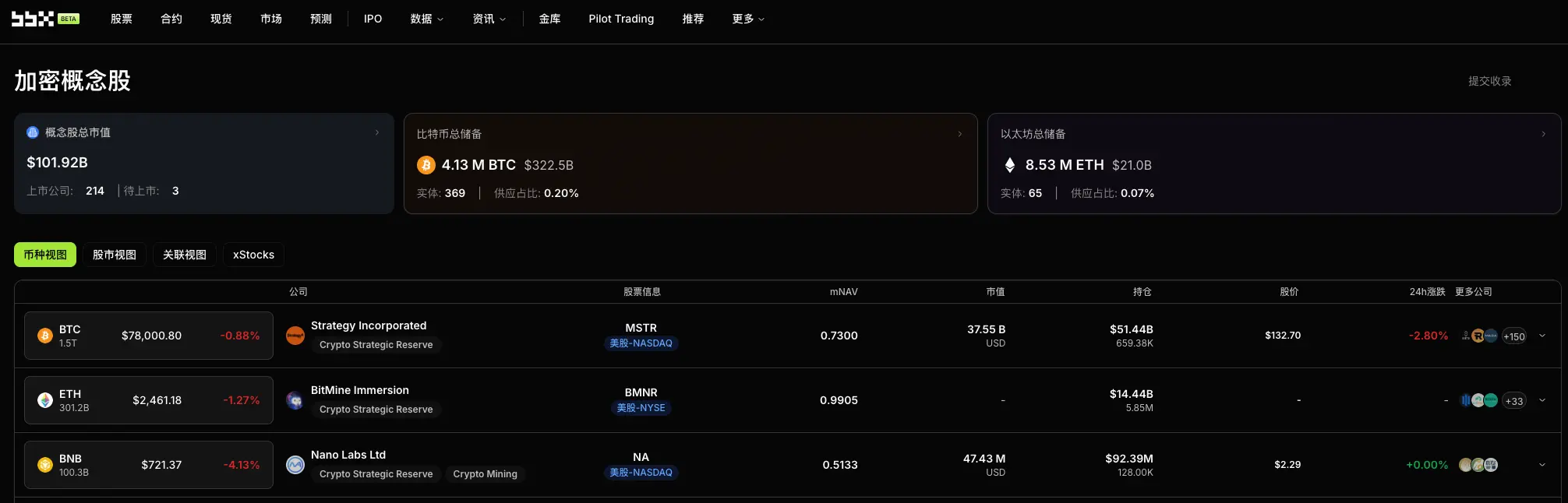Click the mNAV value 0.7300
The width and height of the screenshot is (1568, 503).
(839, 336)
